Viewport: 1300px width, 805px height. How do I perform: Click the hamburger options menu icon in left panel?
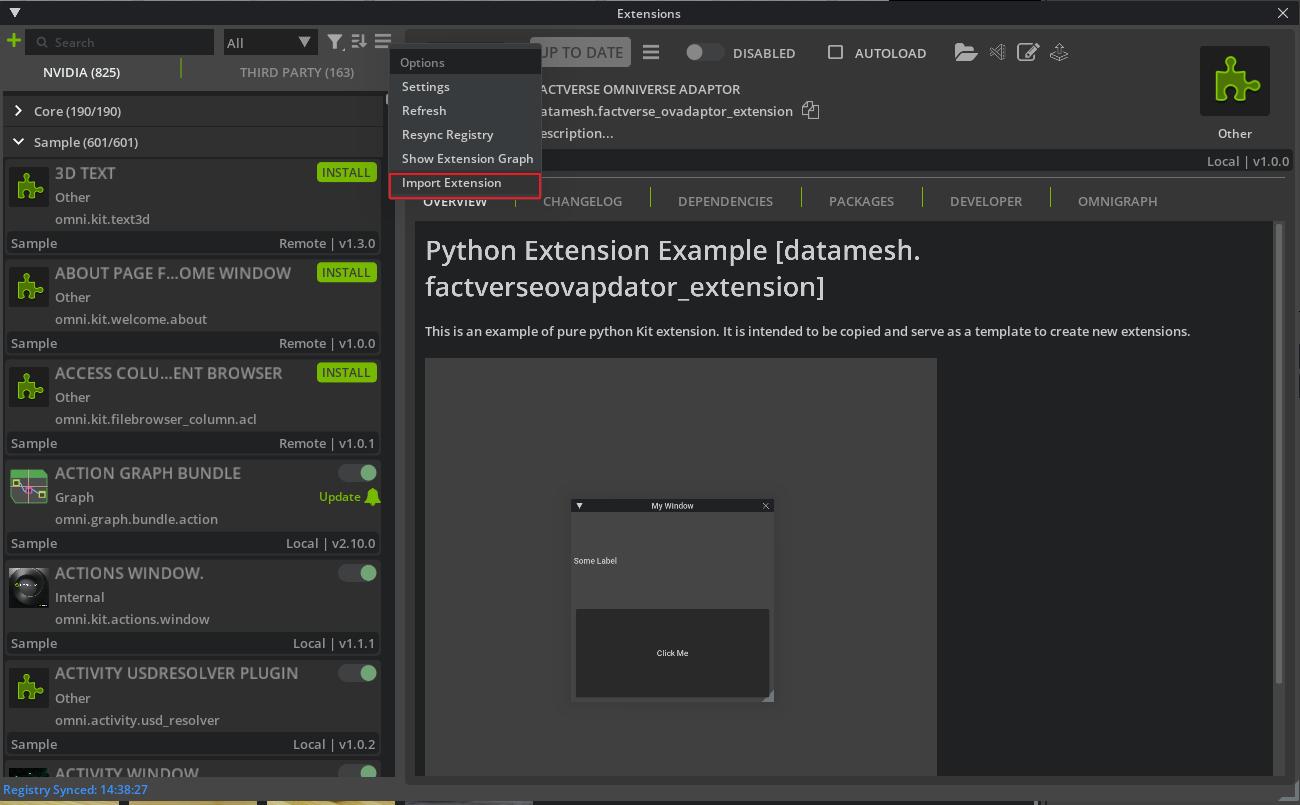pyautogui.click(x=383, y=42)
